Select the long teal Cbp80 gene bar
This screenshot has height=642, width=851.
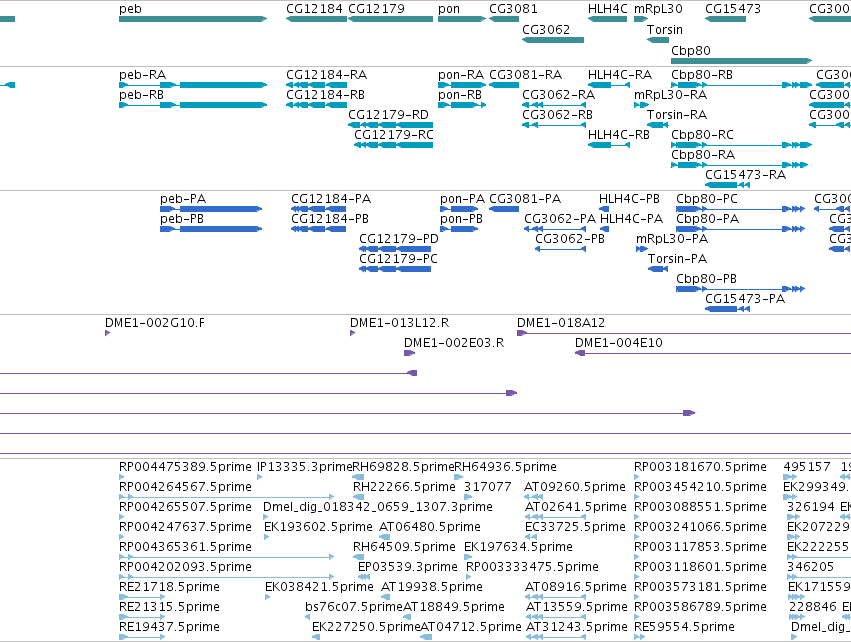click(x=741, y=61)
